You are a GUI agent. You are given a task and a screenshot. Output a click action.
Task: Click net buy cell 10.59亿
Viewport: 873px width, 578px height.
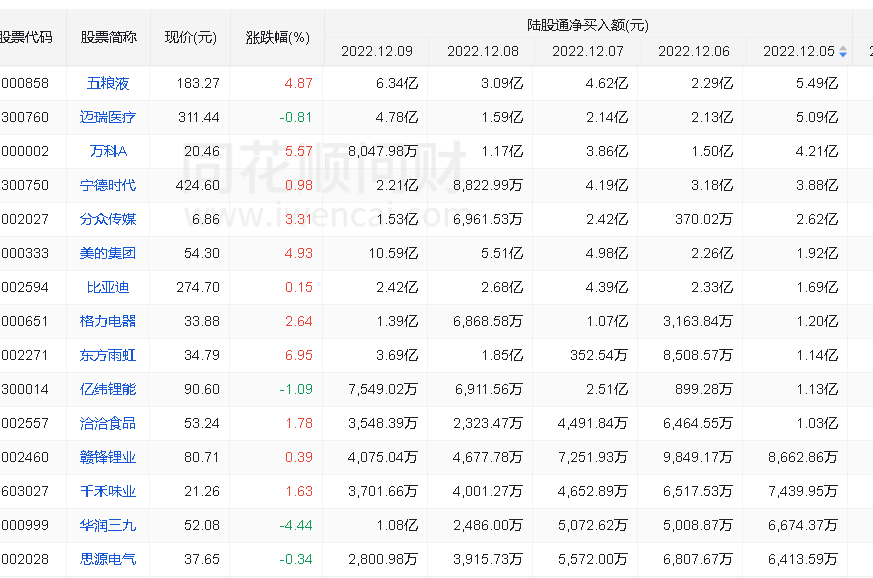pos(393,253)
